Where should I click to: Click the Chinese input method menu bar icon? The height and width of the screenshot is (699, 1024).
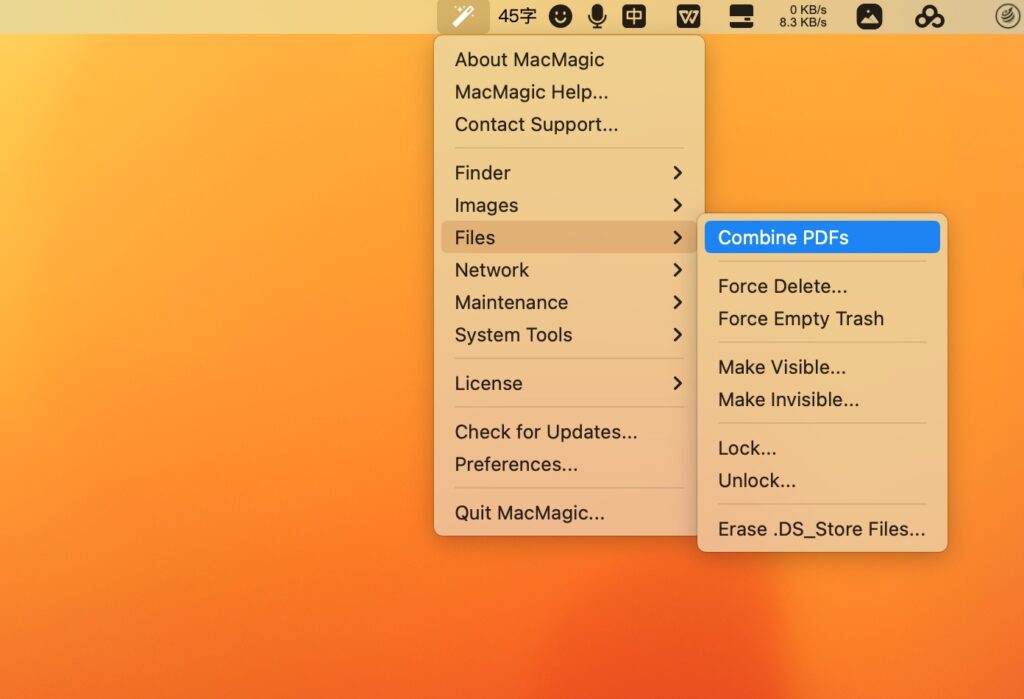click(633, 16)
